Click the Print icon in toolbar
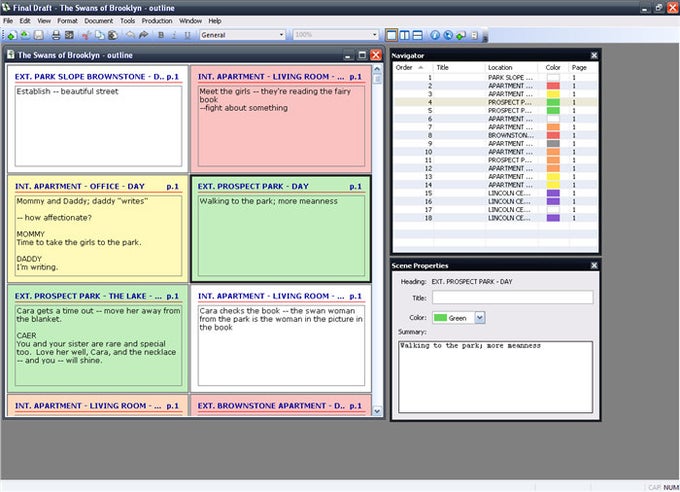 [x=56, y=35]
